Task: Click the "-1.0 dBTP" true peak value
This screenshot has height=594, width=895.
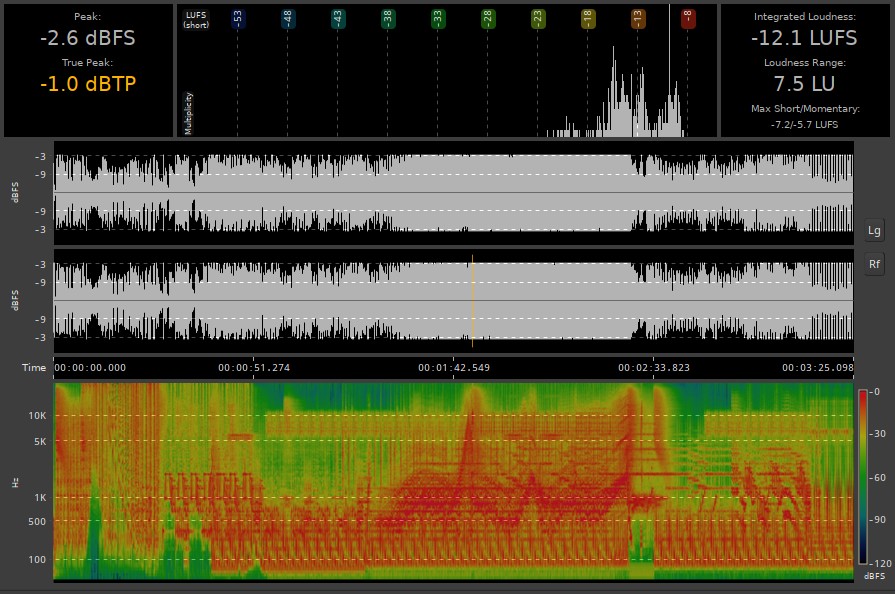Action: 87,84
